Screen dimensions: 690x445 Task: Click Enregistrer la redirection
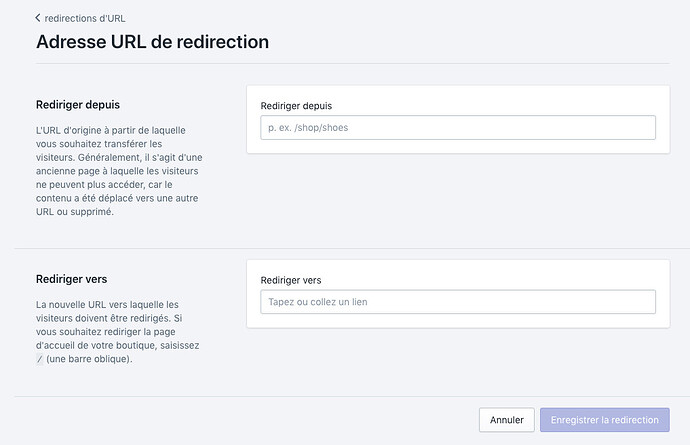point(604,420)
